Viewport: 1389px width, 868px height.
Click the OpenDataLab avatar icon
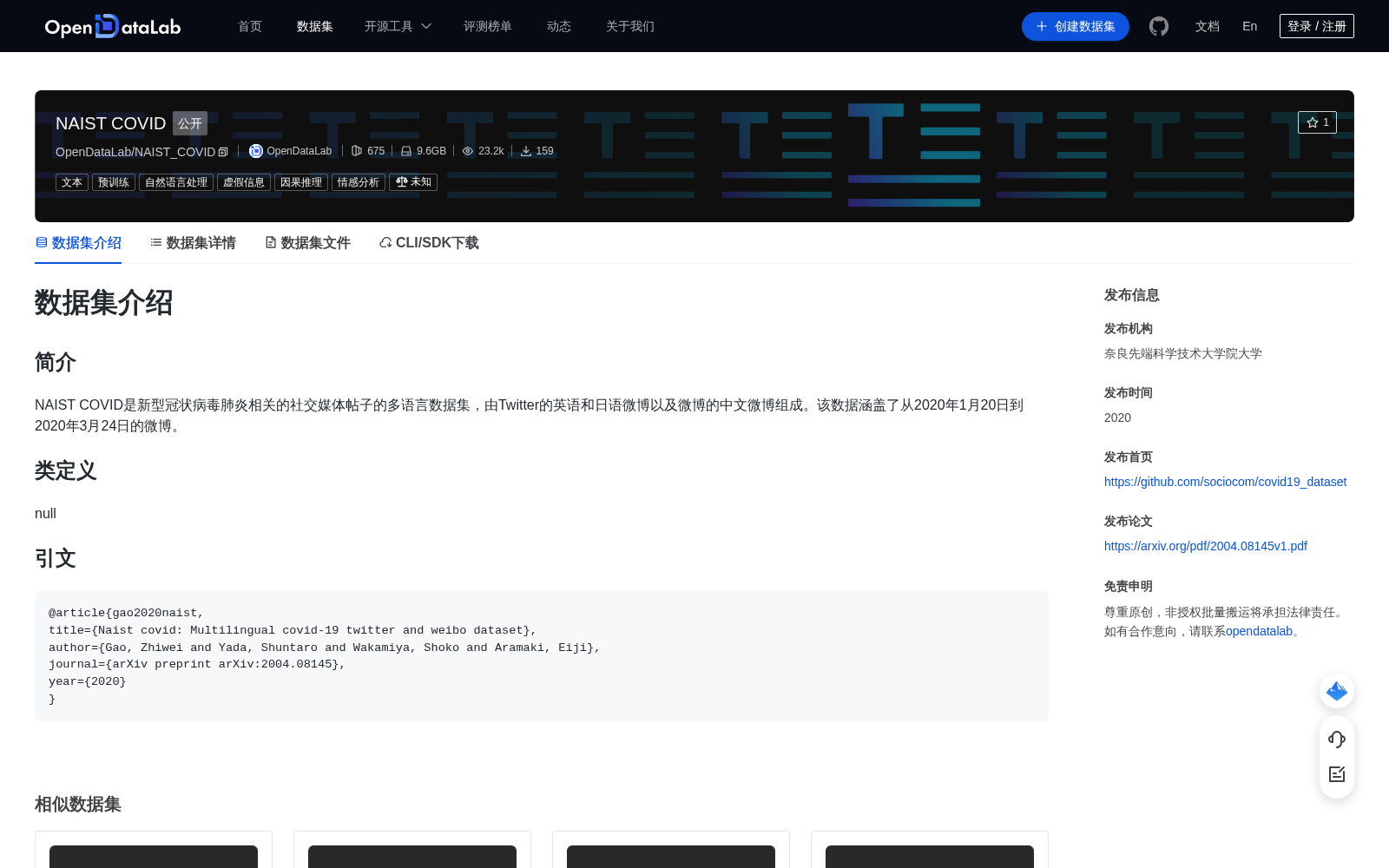pyautogui.click(x=256, y=151)
